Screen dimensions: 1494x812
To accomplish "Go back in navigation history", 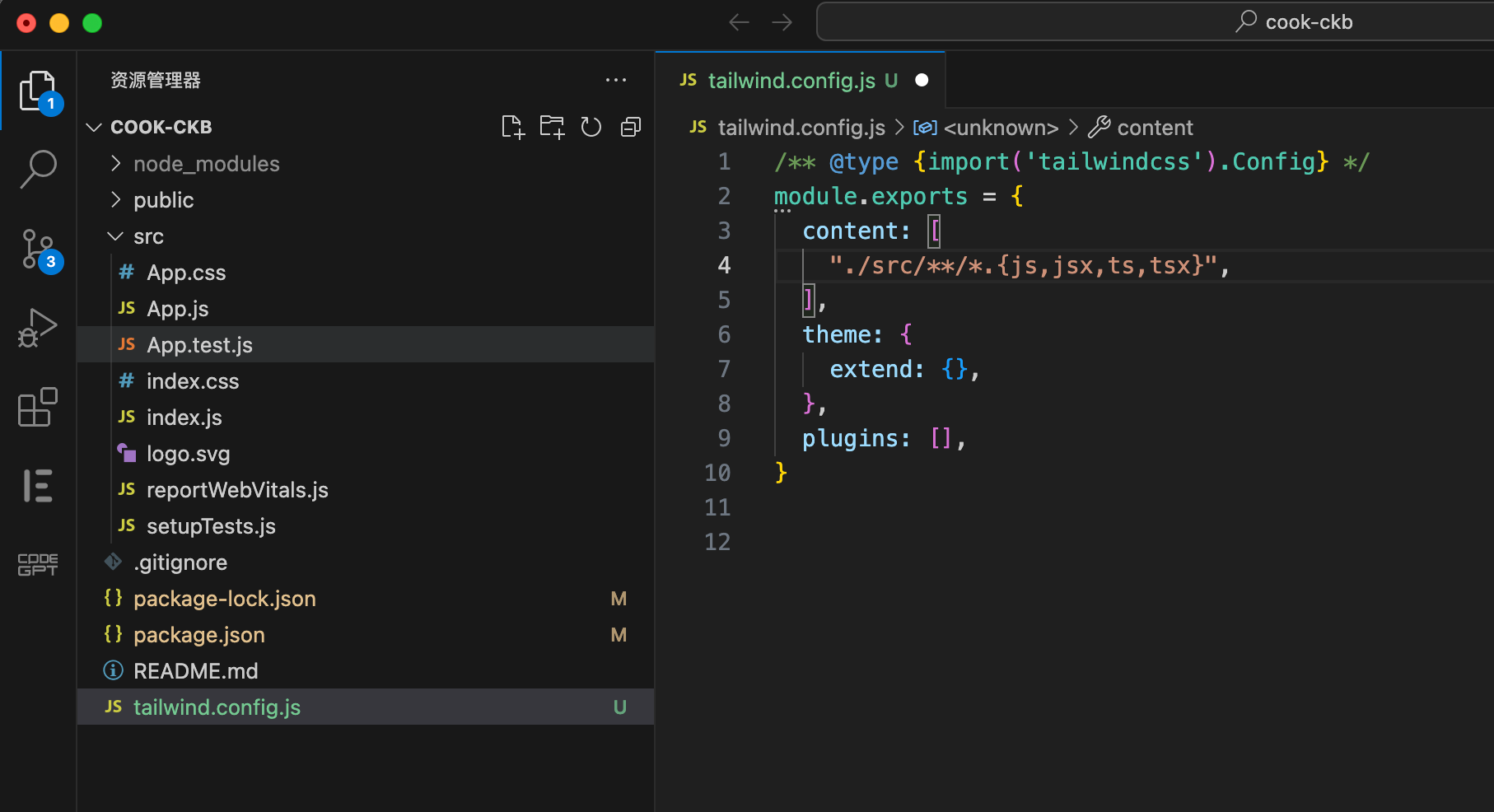I will 740,22.
